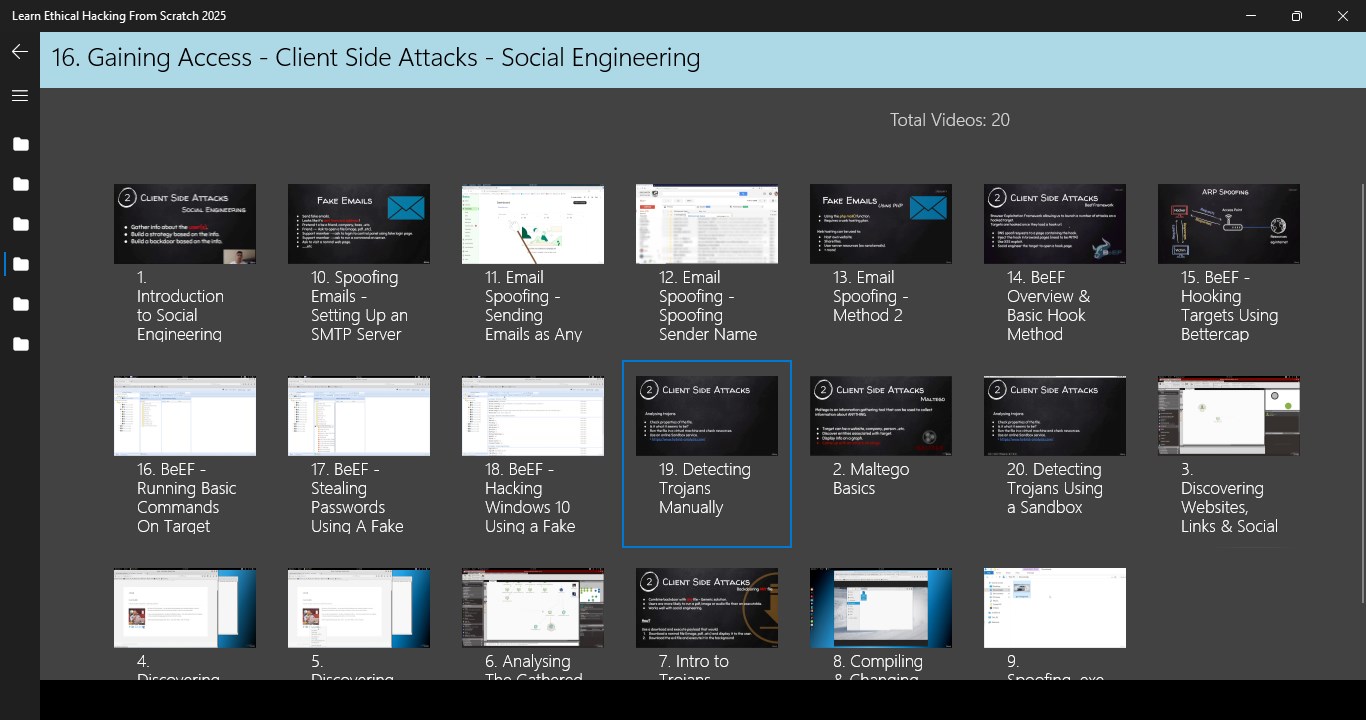Select the BeEF Overview & Basic Hook Method video

coord(1054,224)
